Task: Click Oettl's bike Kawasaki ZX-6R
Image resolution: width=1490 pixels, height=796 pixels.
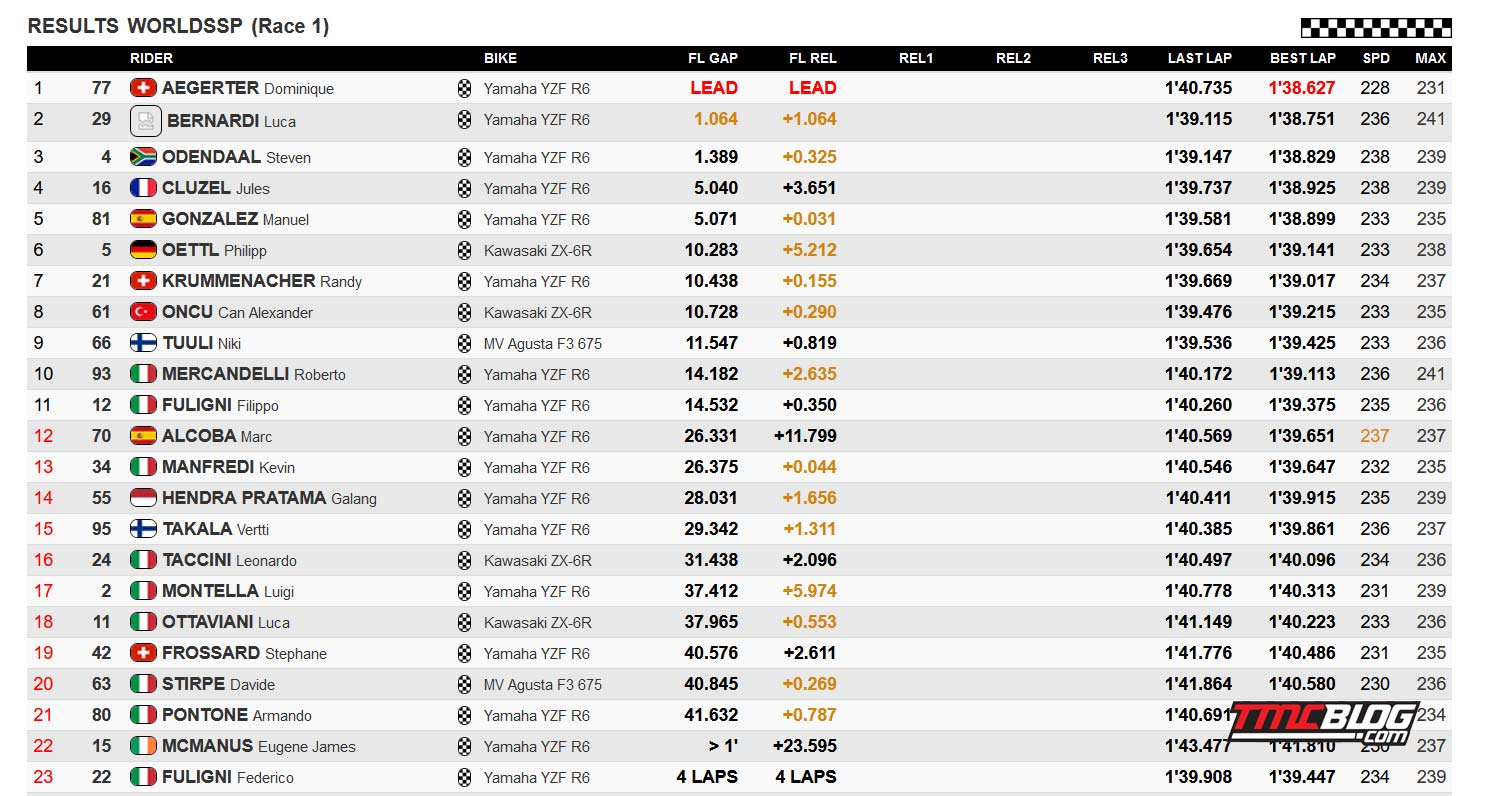Action: (x=538, y=250)
